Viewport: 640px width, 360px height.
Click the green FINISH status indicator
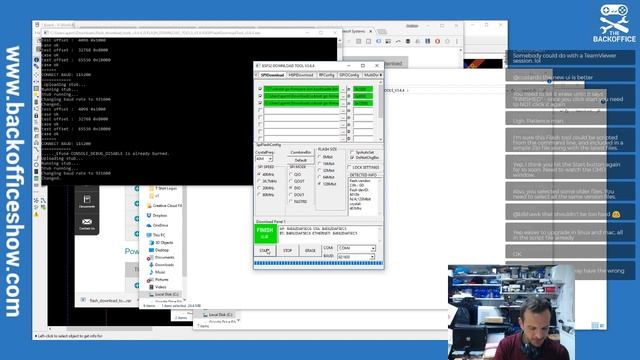(x=265, y=233)
